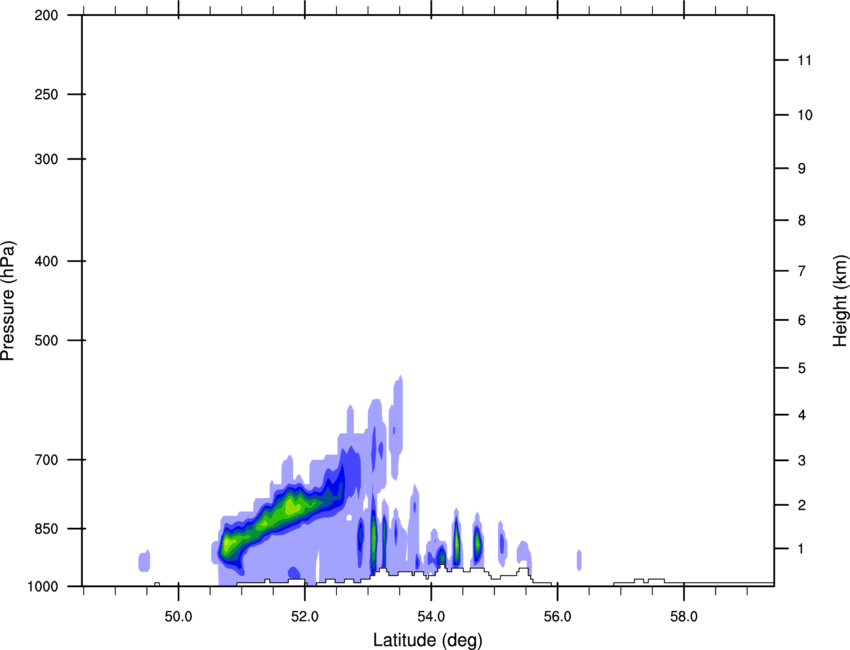Click the 54.0 latitude tick label
850x650 pixels.
click(431, 617)
